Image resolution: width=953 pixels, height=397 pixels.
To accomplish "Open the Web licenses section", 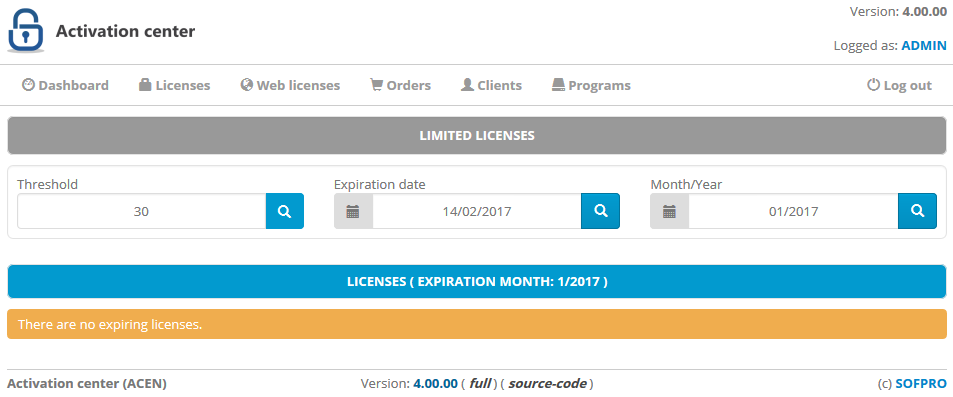I will click(290, 85).
